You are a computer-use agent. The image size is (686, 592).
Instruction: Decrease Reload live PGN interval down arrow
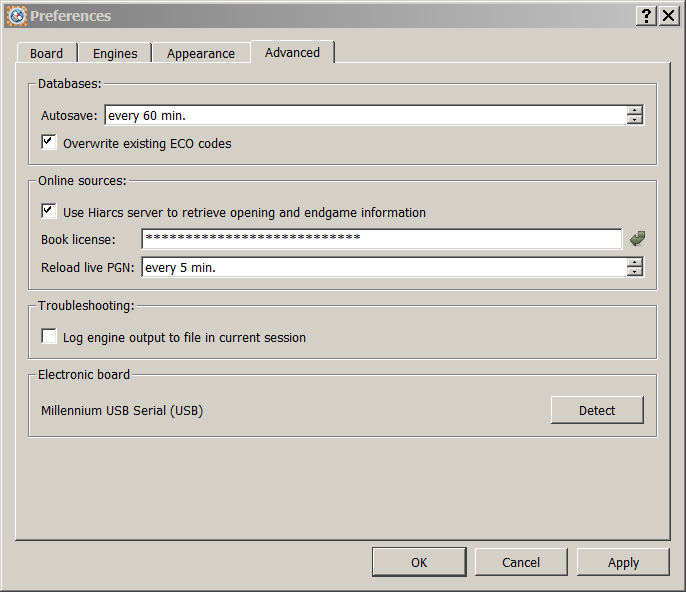tap(634, 272)
